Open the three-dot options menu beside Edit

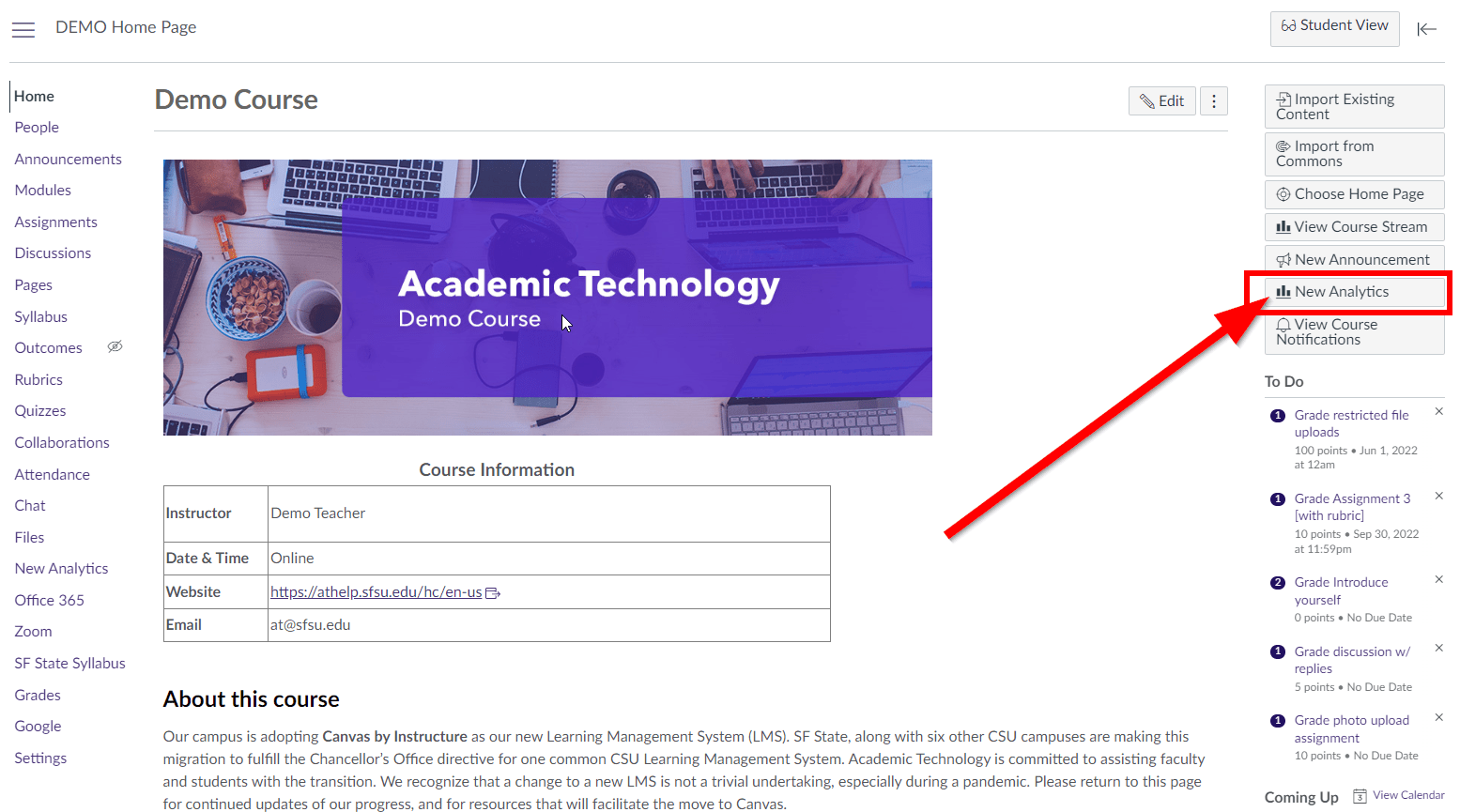(1214, 100)
